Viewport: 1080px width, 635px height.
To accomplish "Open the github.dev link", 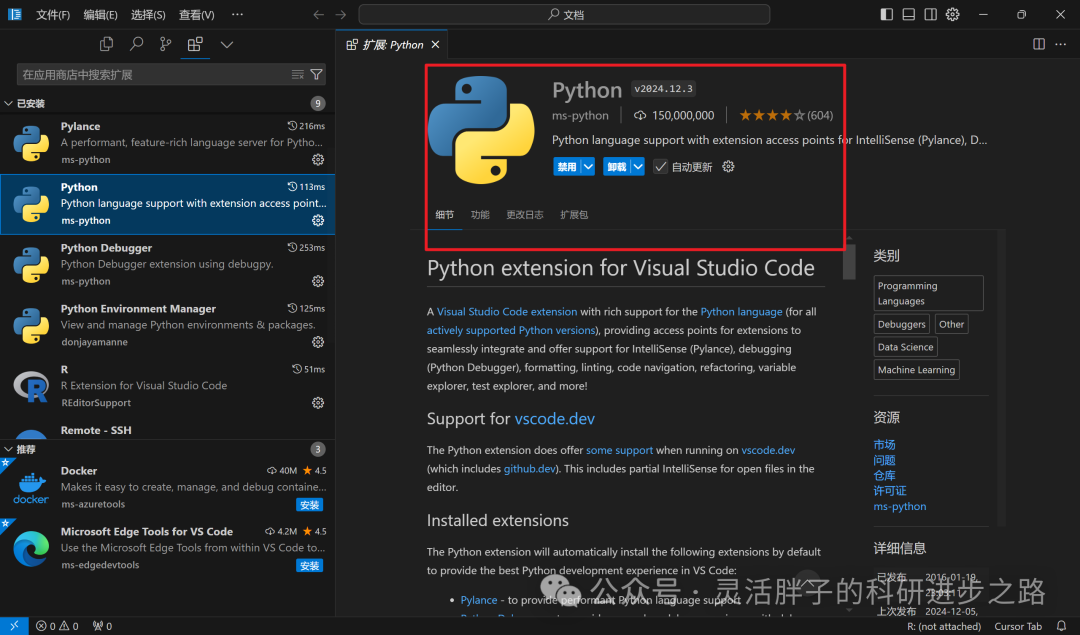I will pyautogui.click(x=530, y=469).
